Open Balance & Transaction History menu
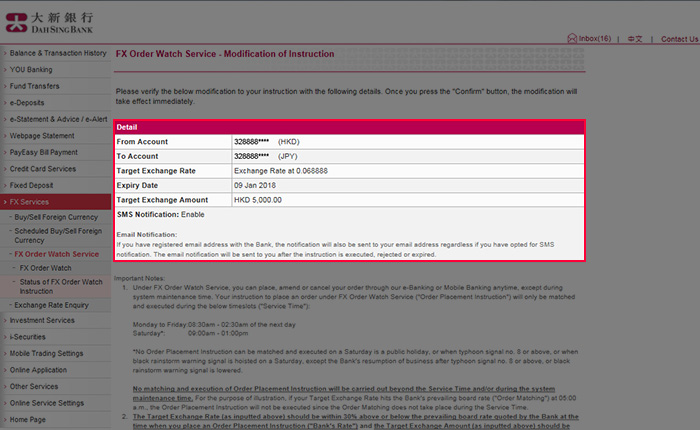Image resolution: width=700 pixels, height=430 pixels. [58, 53]
